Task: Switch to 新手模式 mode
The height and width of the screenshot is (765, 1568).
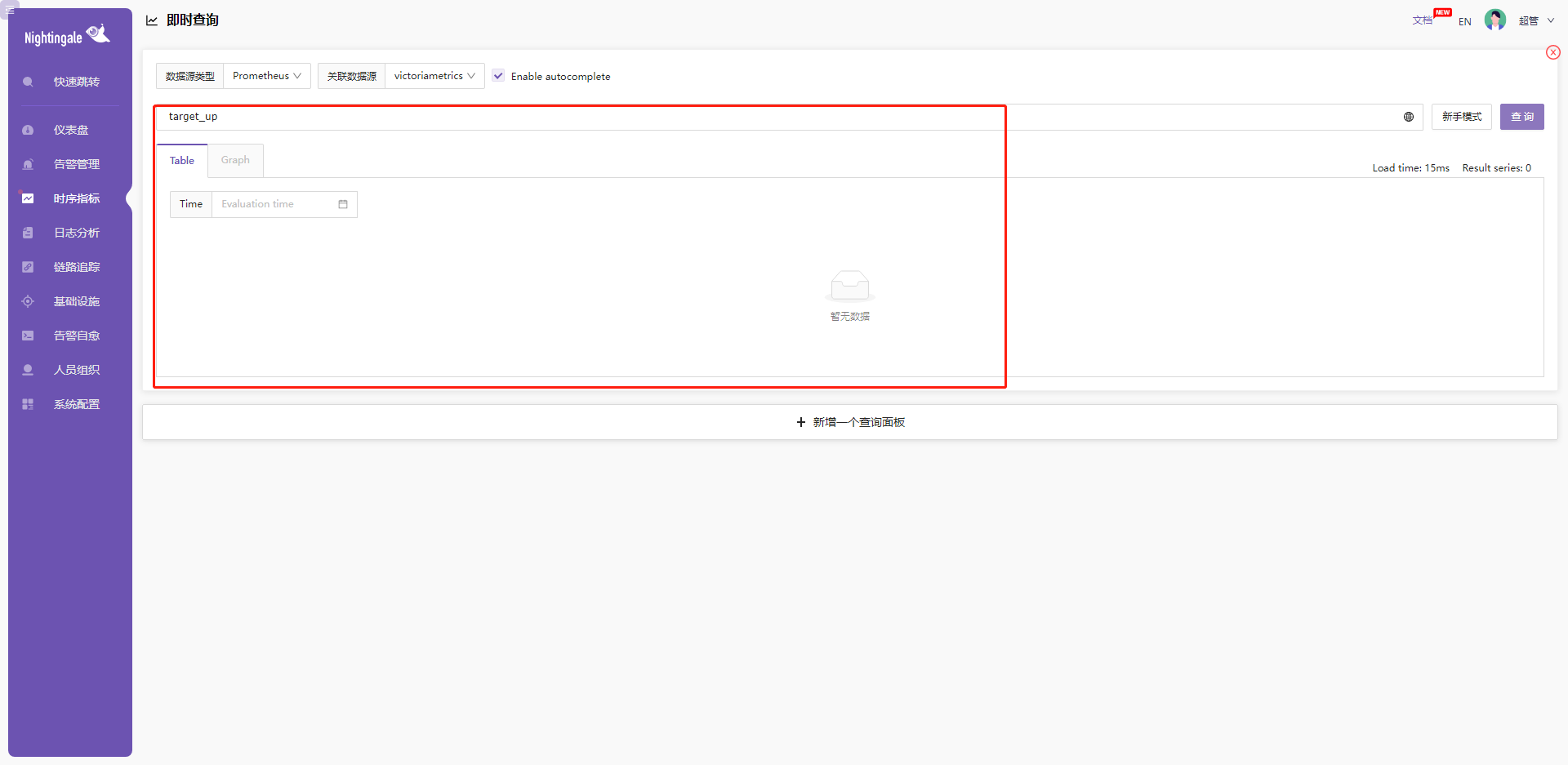Action: 1461,117
